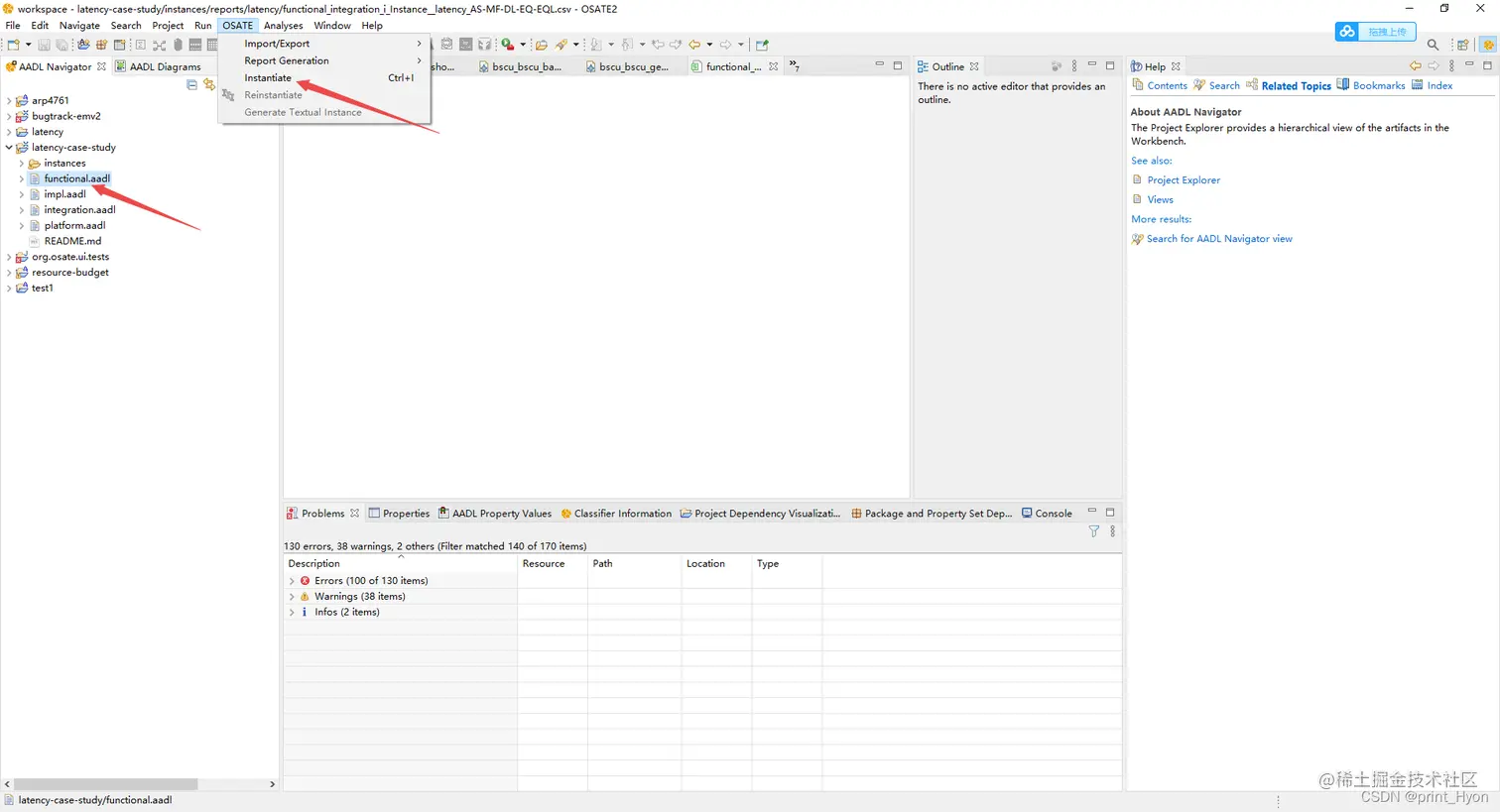The height and width of the screenshot is (812, 1500).
Task: Click navigator scrollbar right arrow
Action: [272, 784]
